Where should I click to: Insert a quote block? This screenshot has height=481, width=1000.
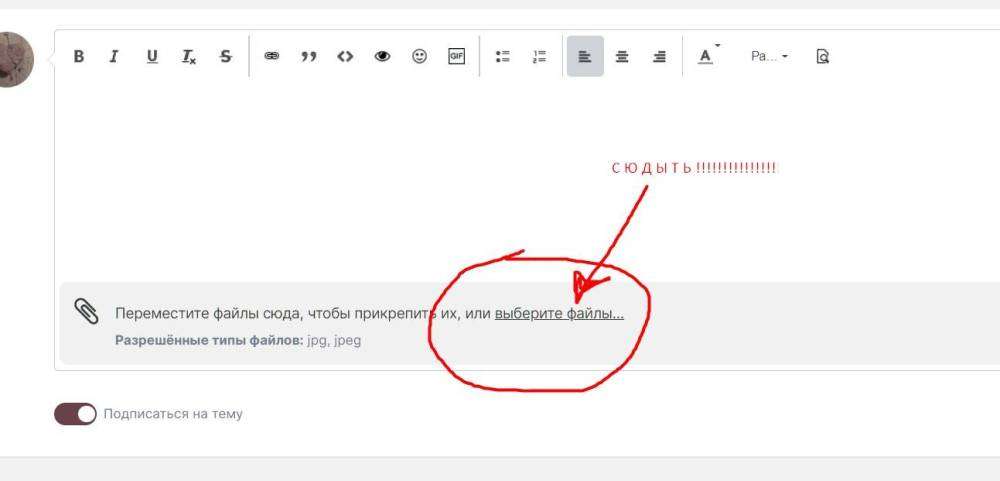tap(308, 57)
